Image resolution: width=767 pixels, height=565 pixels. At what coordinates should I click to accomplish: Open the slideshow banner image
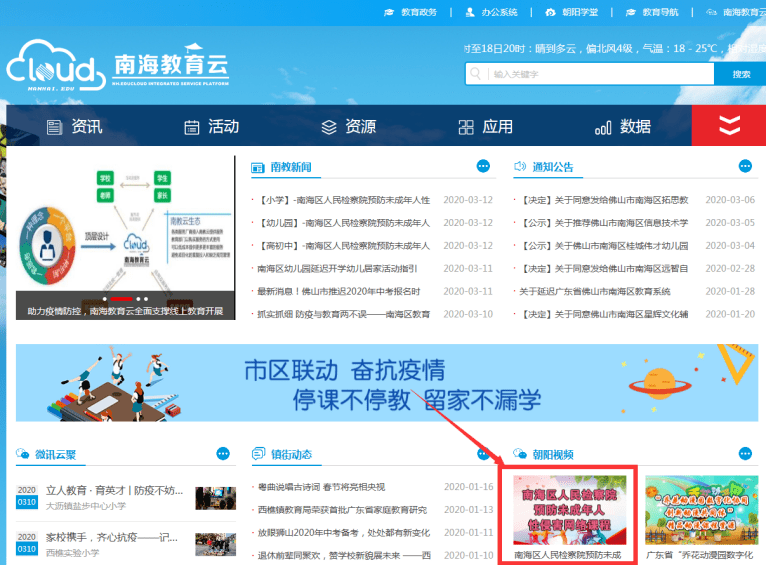pyautogui.click(x=125, y=238)
